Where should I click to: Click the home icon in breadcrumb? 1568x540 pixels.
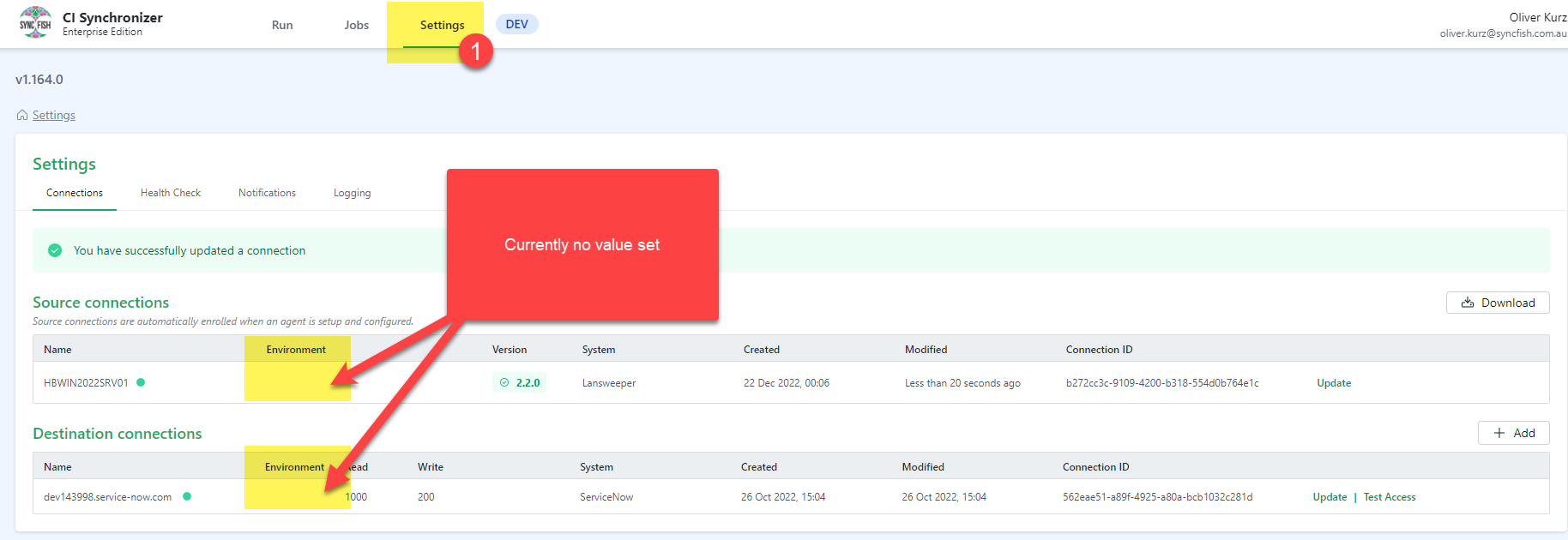point(22,115)
